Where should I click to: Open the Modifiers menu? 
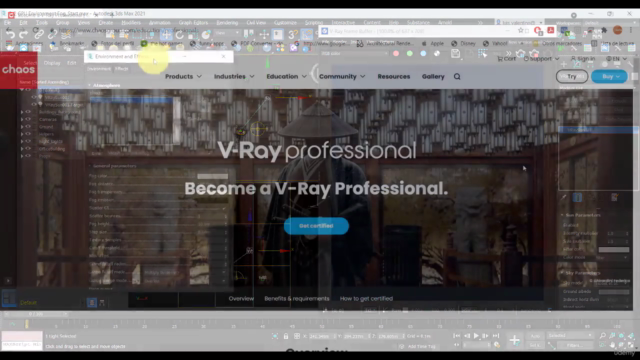131,22
